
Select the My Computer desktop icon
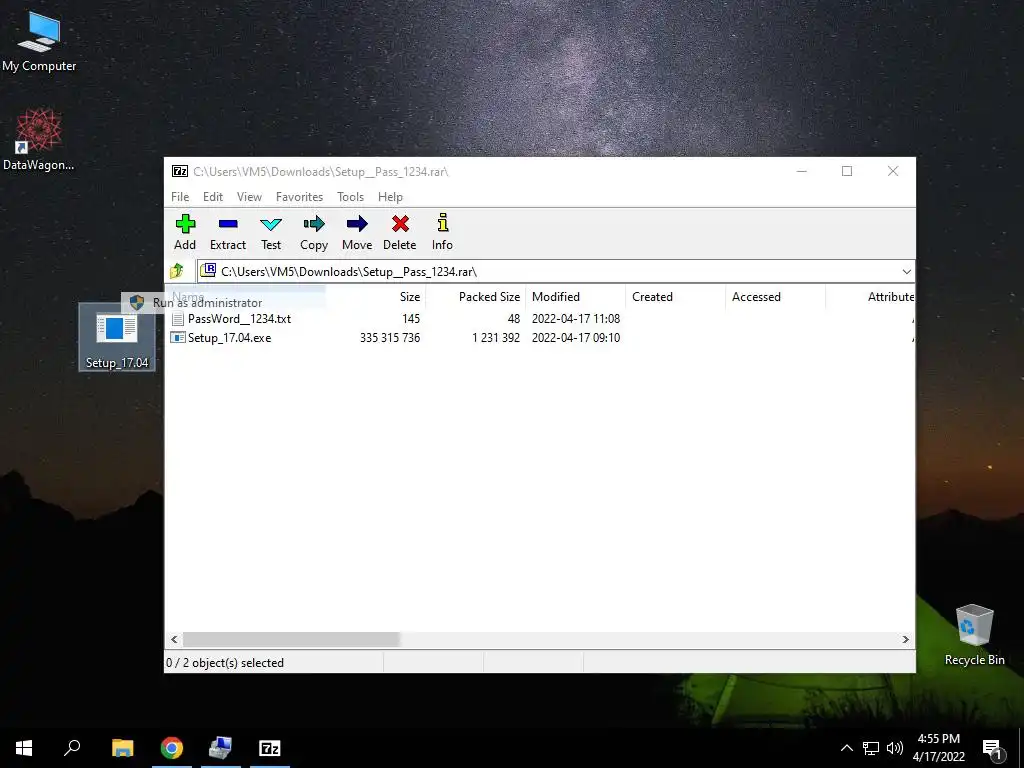(39, 42)
